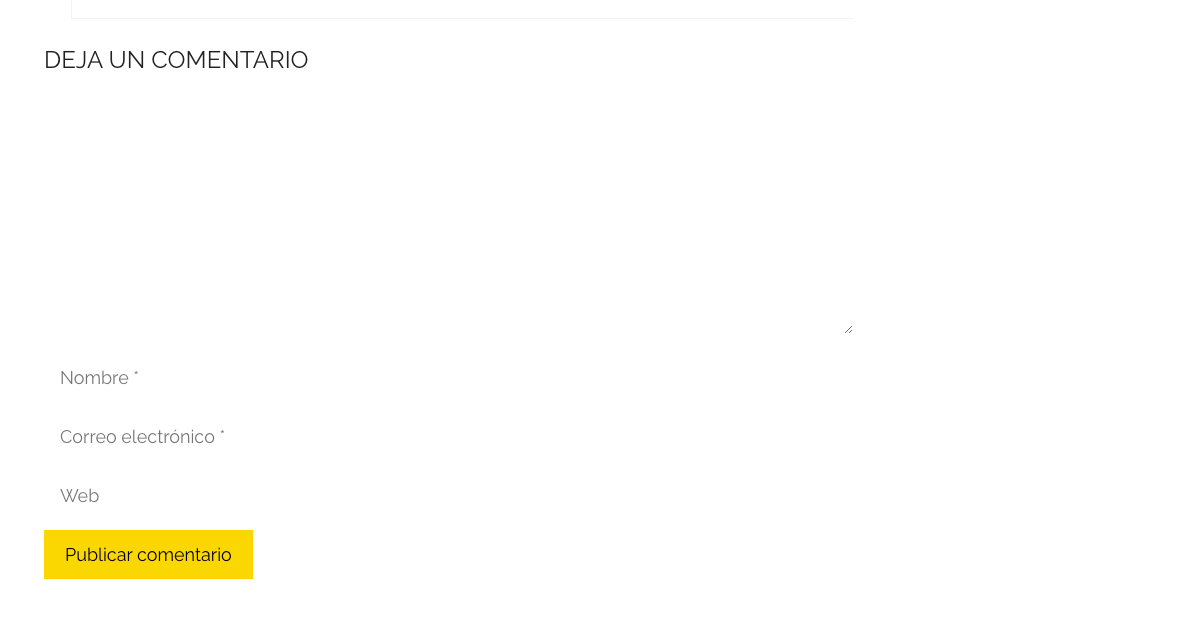Activate the email address input
The width and height of the screenshot is (1197, 638).
(449, 437)
